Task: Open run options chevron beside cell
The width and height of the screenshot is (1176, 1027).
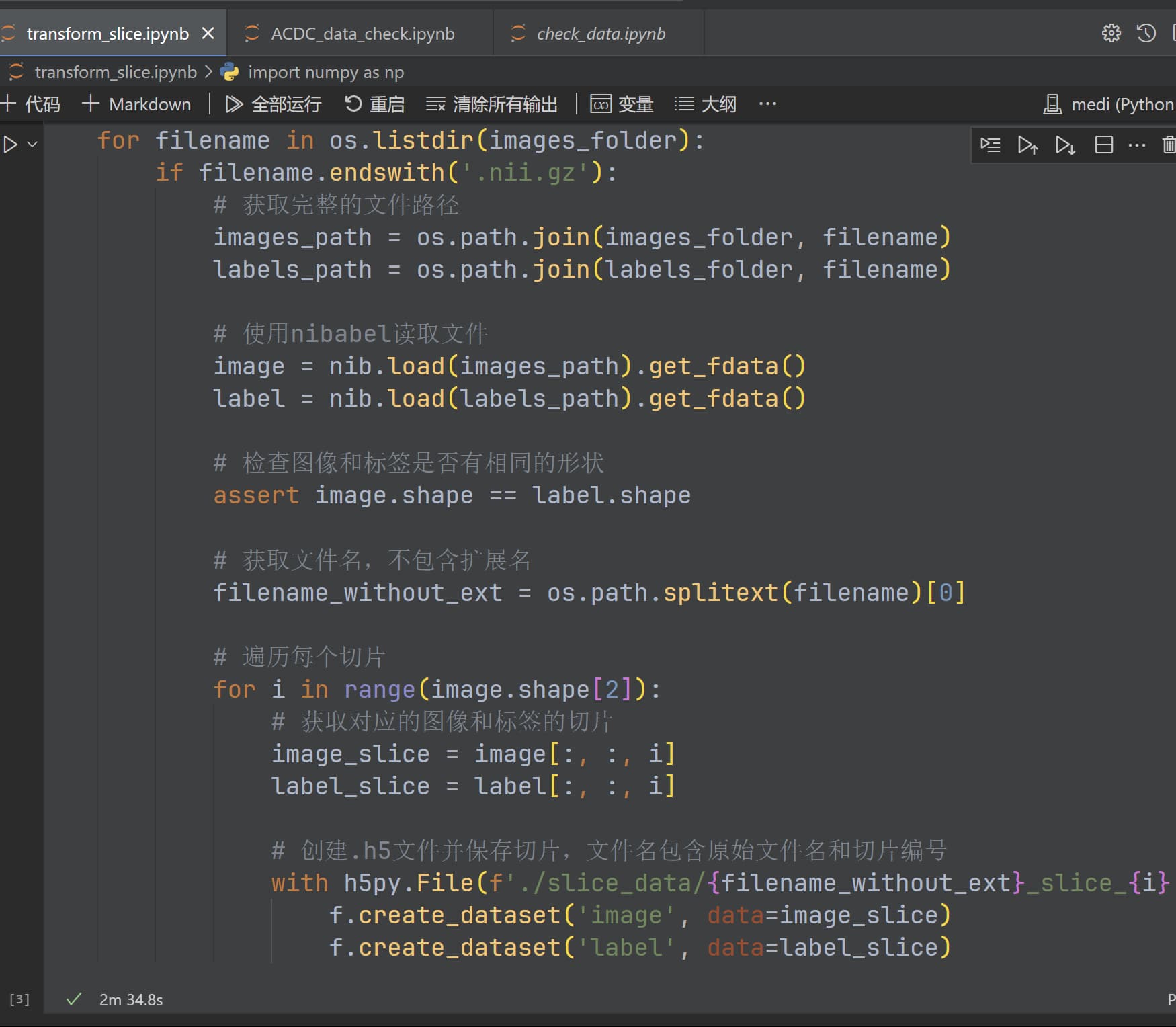Action: click(32, 145)
